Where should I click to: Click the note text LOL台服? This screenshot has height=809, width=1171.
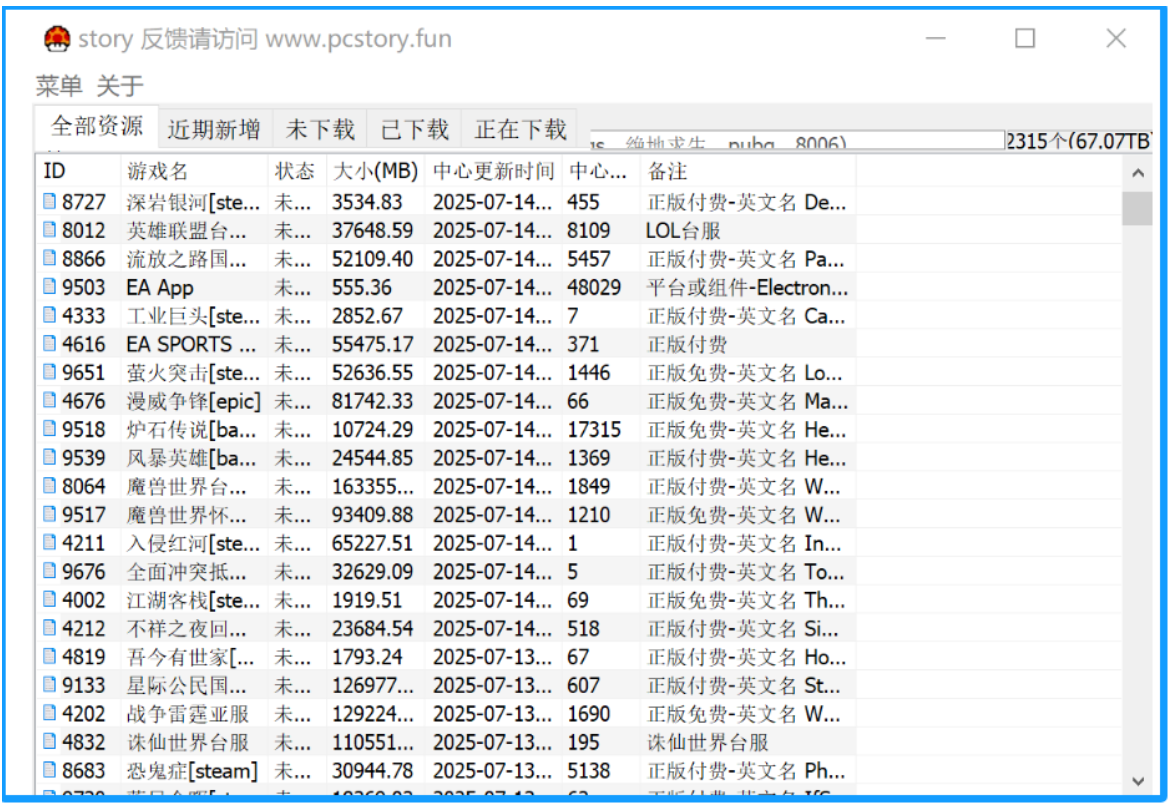[x=683, y=230]
